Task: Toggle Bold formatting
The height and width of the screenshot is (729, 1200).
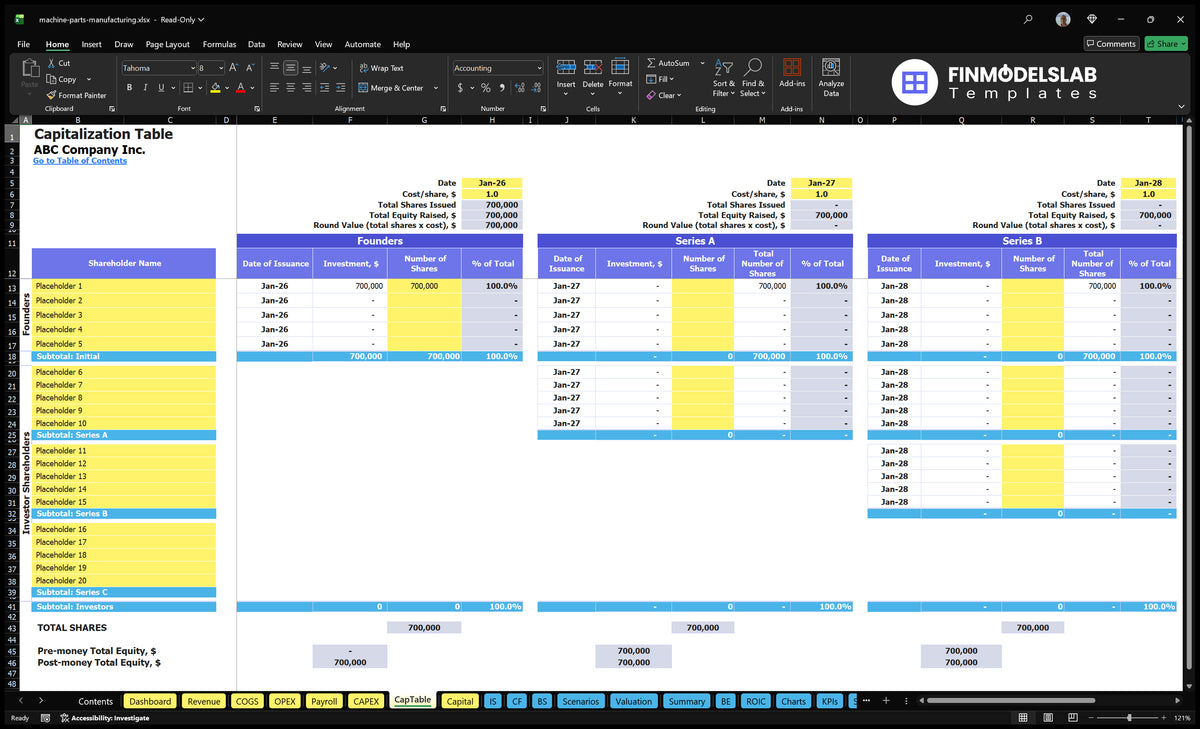Action: click(129, 88)
